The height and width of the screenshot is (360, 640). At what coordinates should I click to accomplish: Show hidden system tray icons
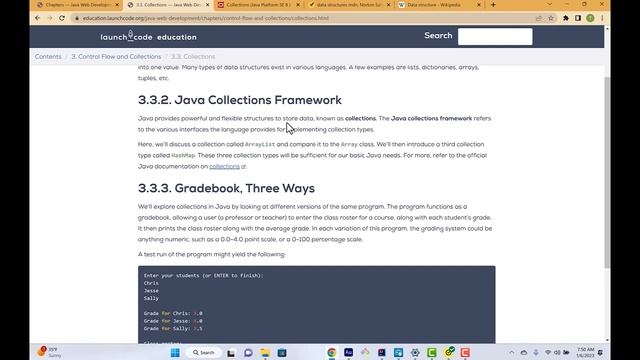(511, 353)
